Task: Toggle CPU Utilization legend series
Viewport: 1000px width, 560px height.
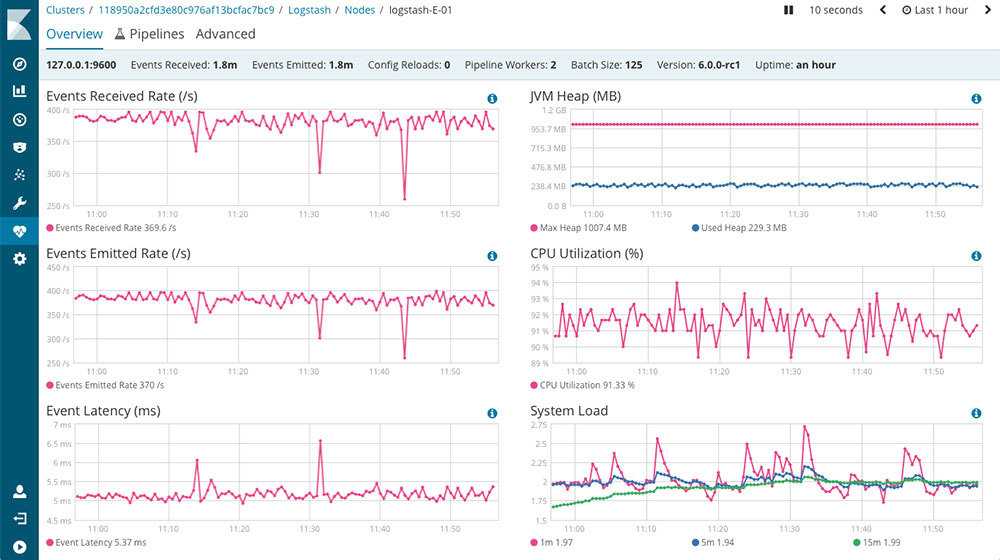Action: tap(582, 385)
